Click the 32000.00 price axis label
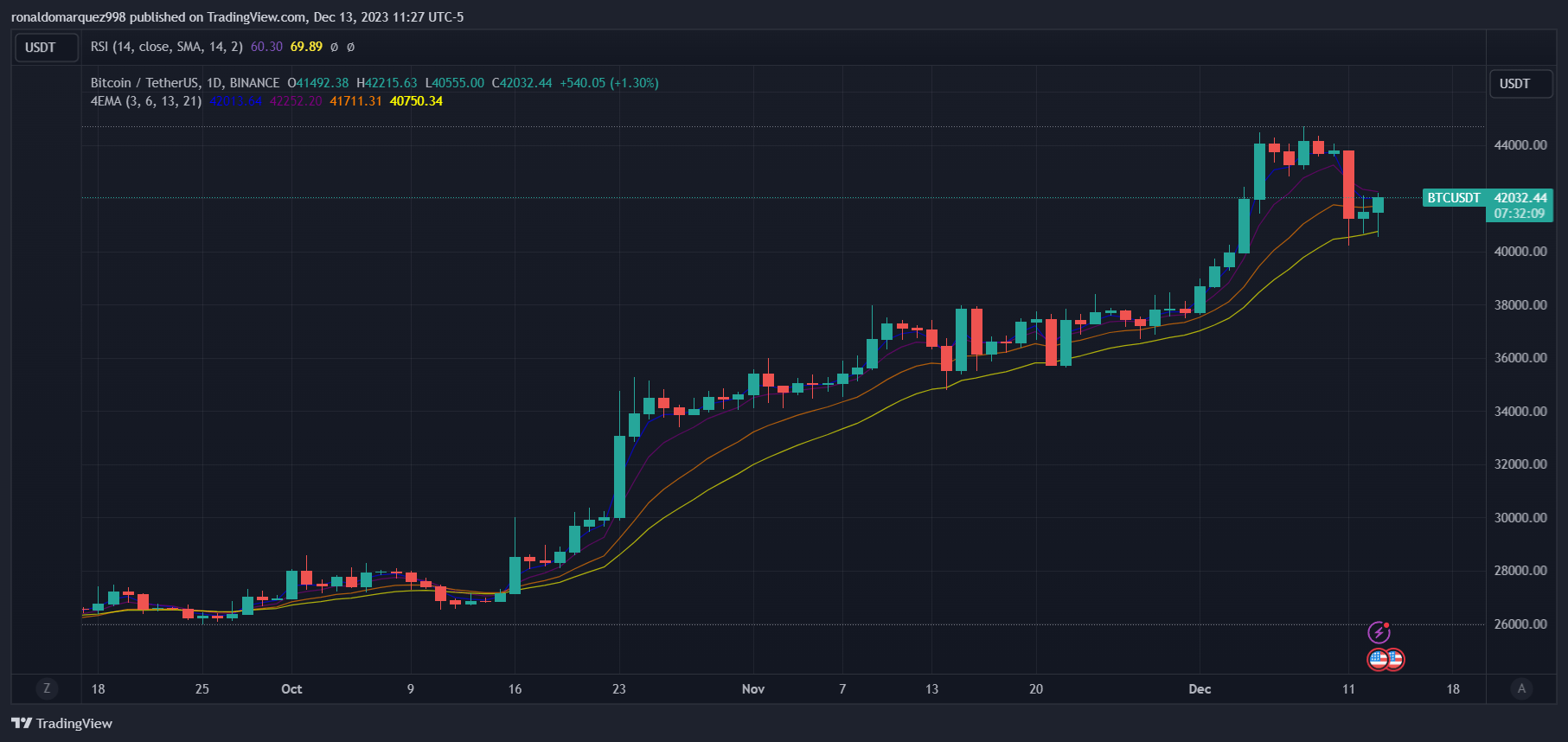 (x=1520, y=464)
